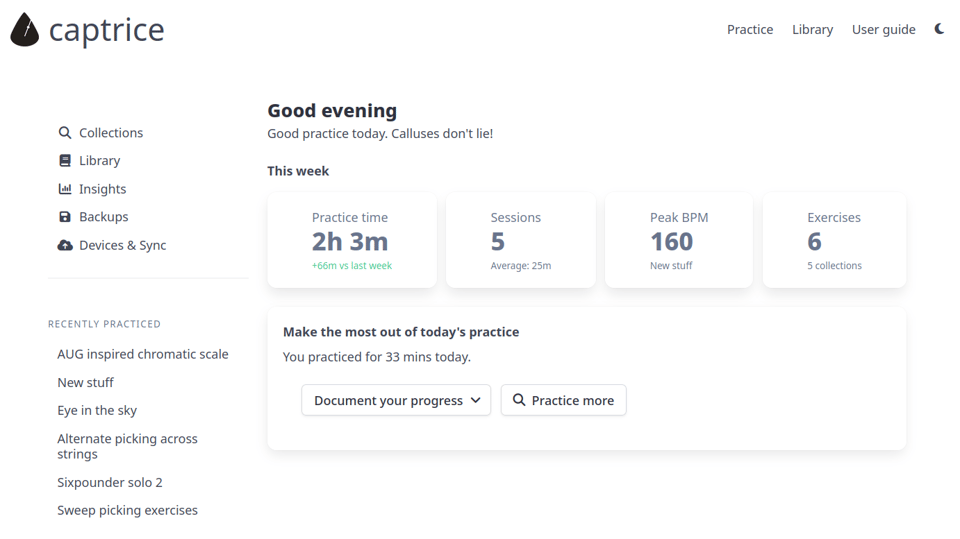
Task: Open AUG inspired chromatic scale exercise
Action: tap(143, 354)
